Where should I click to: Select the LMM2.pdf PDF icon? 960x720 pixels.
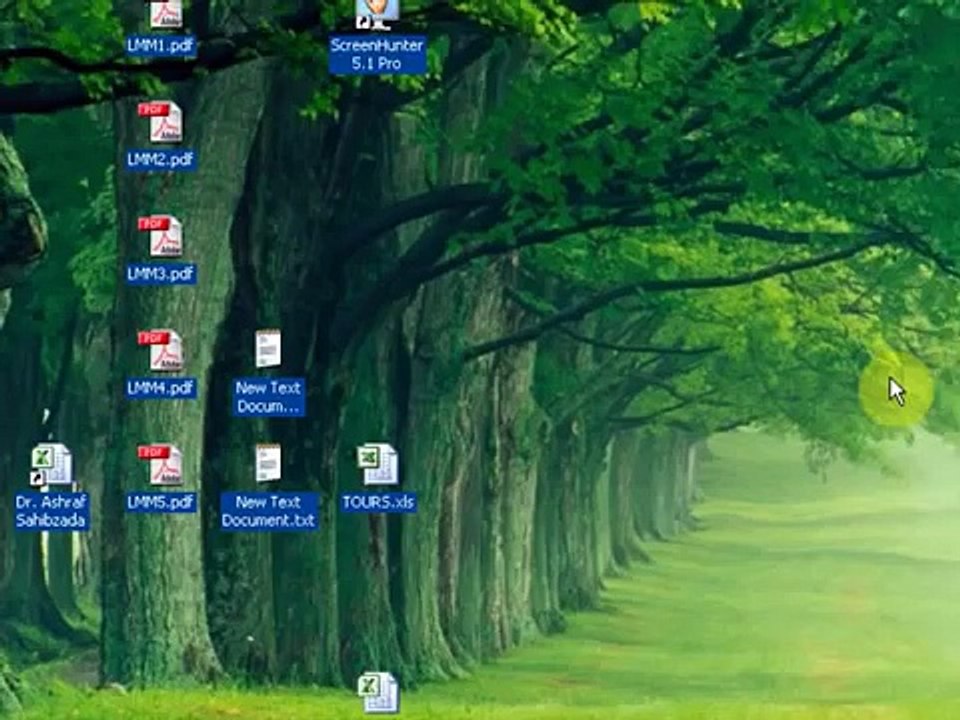tap(160, 121)
